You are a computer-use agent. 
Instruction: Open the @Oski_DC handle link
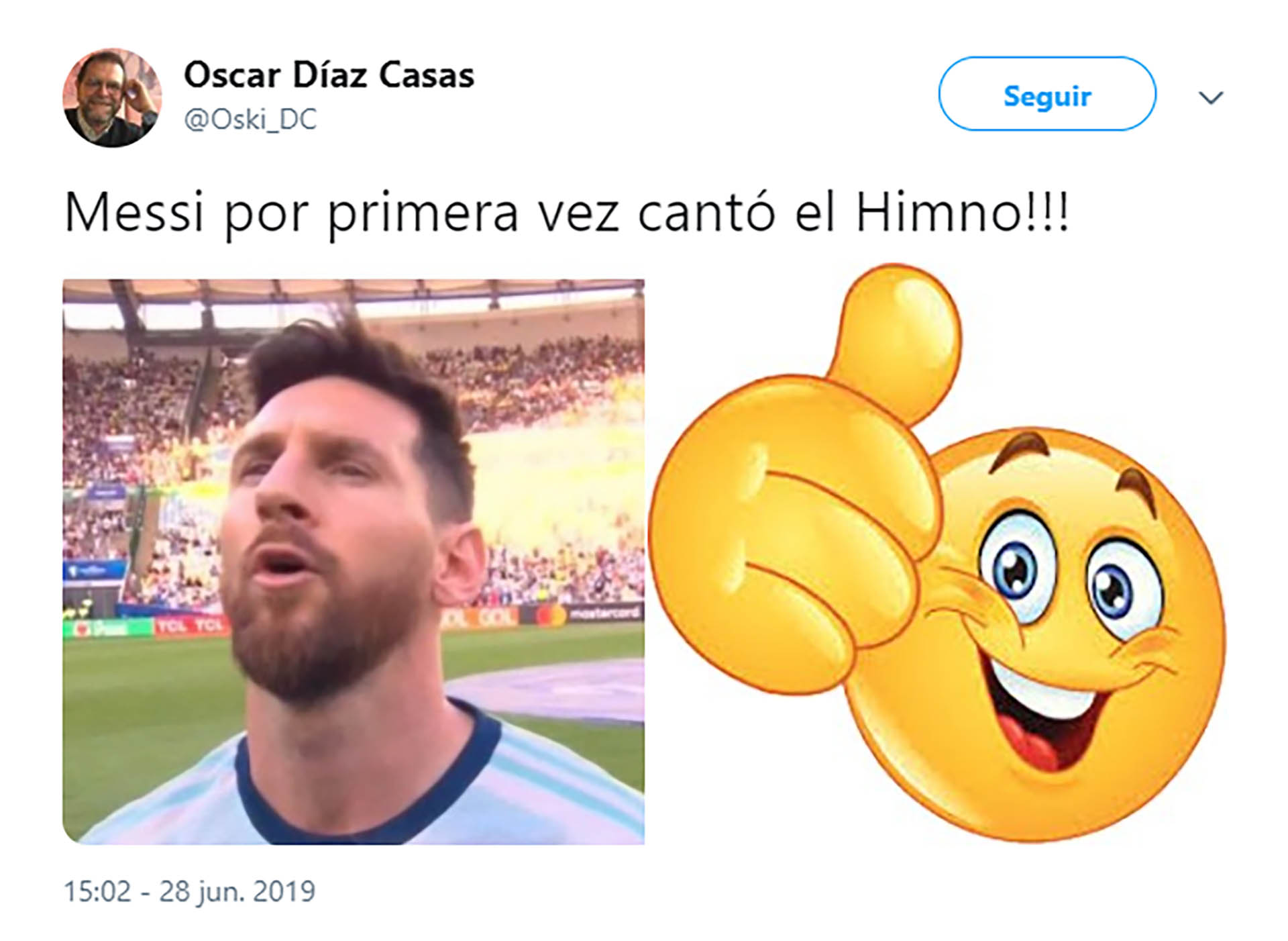[x=250, y=119]
